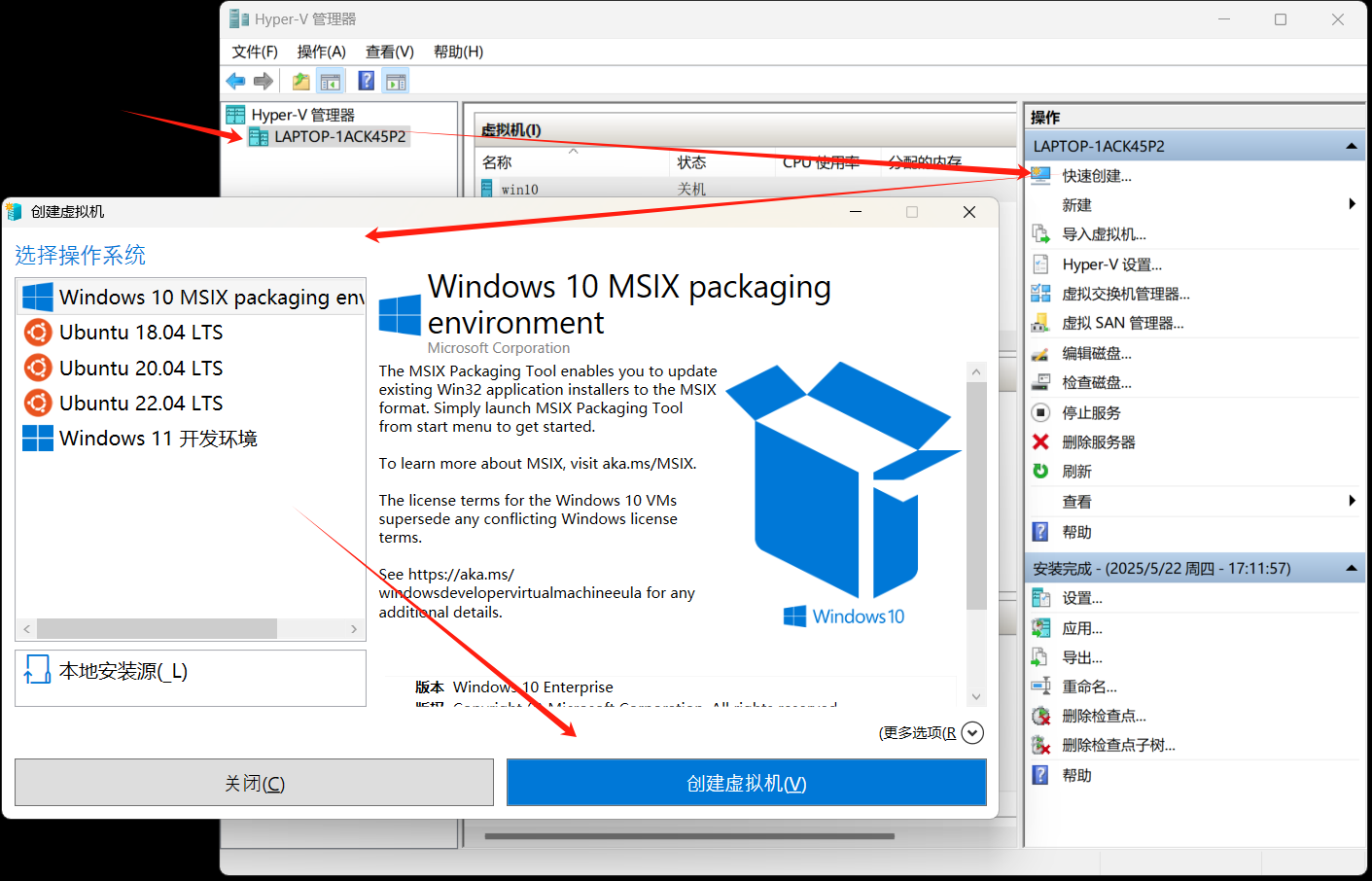Select Ubuntu 20.04 LTS in the list
The height and width of the screenshot is (881, 1372).
192,368
